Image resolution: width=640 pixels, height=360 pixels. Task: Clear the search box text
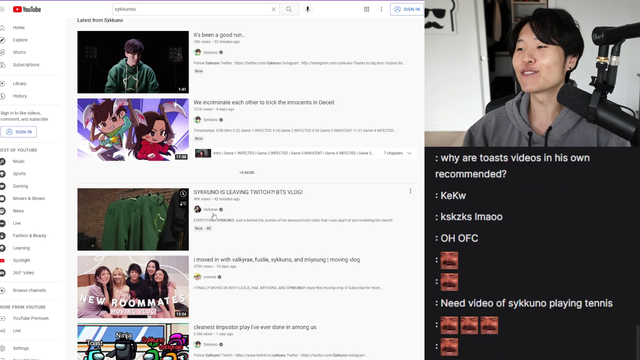tap(273, 9)
